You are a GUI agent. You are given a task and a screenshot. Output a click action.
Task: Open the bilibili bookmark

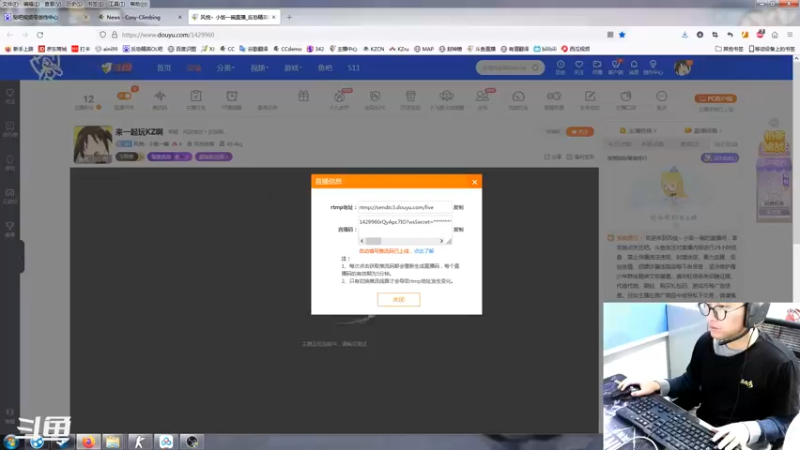pyautogui.click(x=545, y=49)
